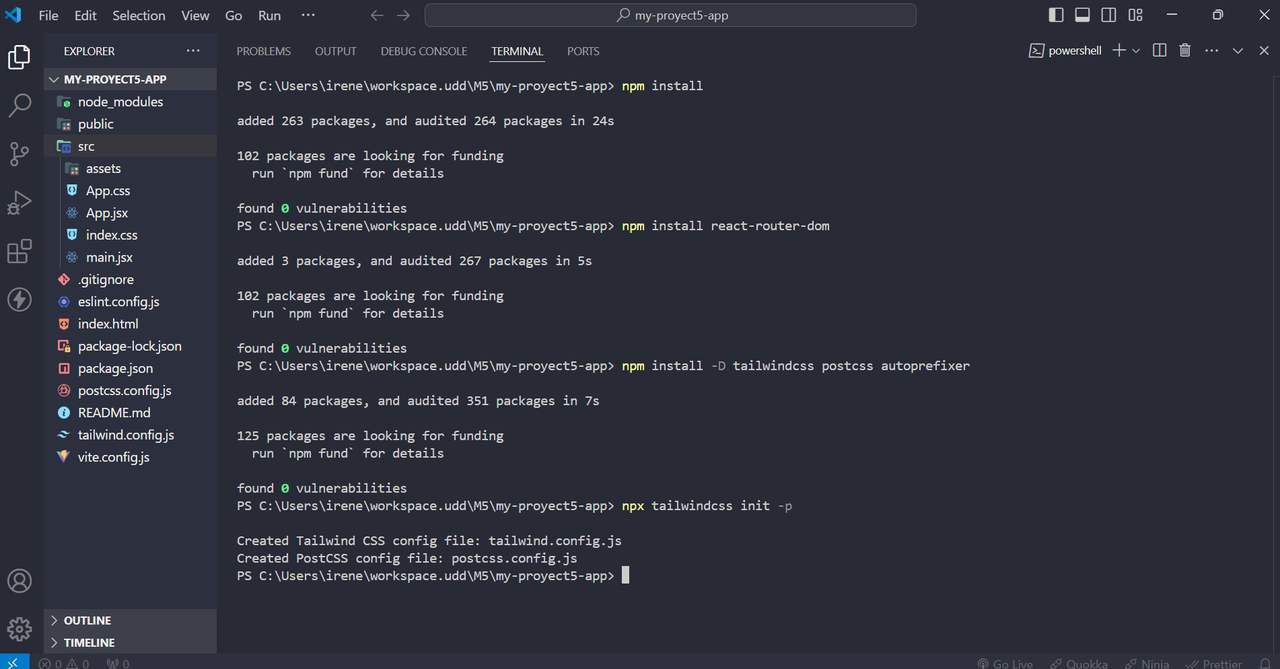Viewport: 1280px width, 669px height.
Task: Open the Selection menu
Action: tap(139, 16)
